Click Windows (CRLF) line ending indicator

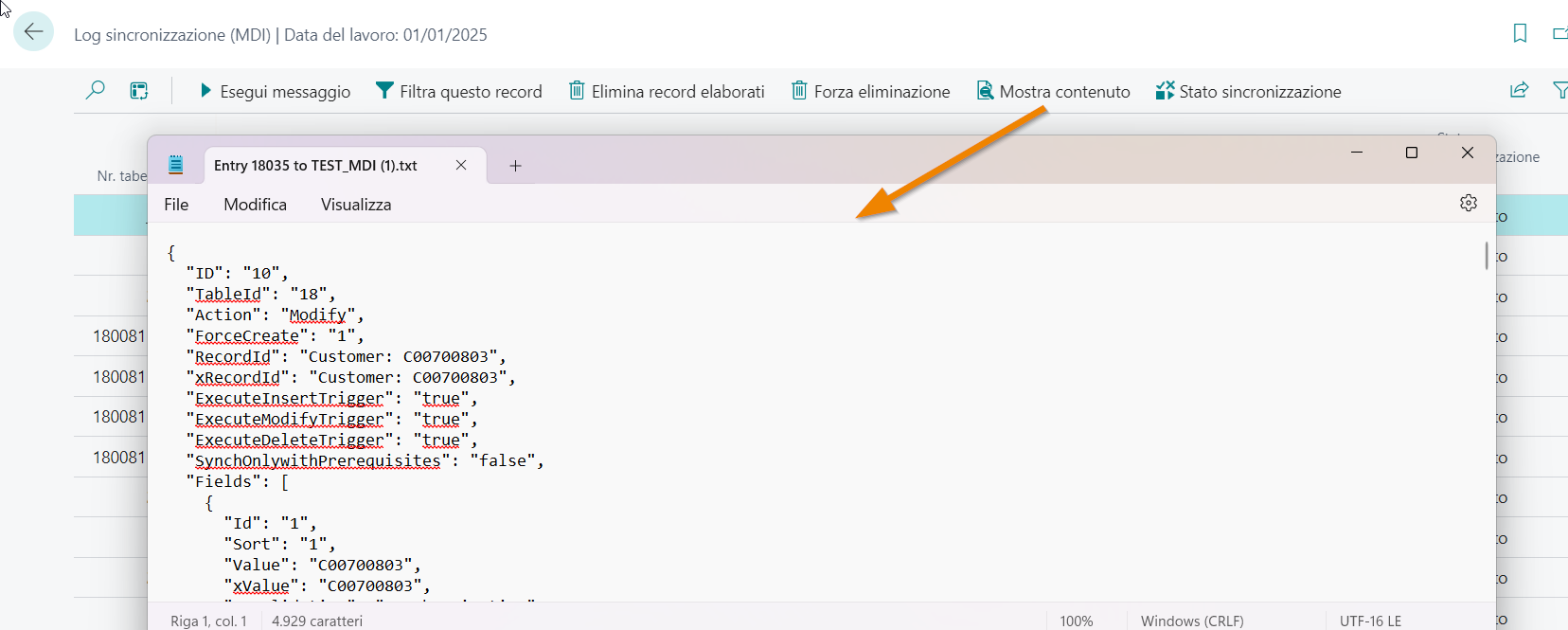[1192, 621]
